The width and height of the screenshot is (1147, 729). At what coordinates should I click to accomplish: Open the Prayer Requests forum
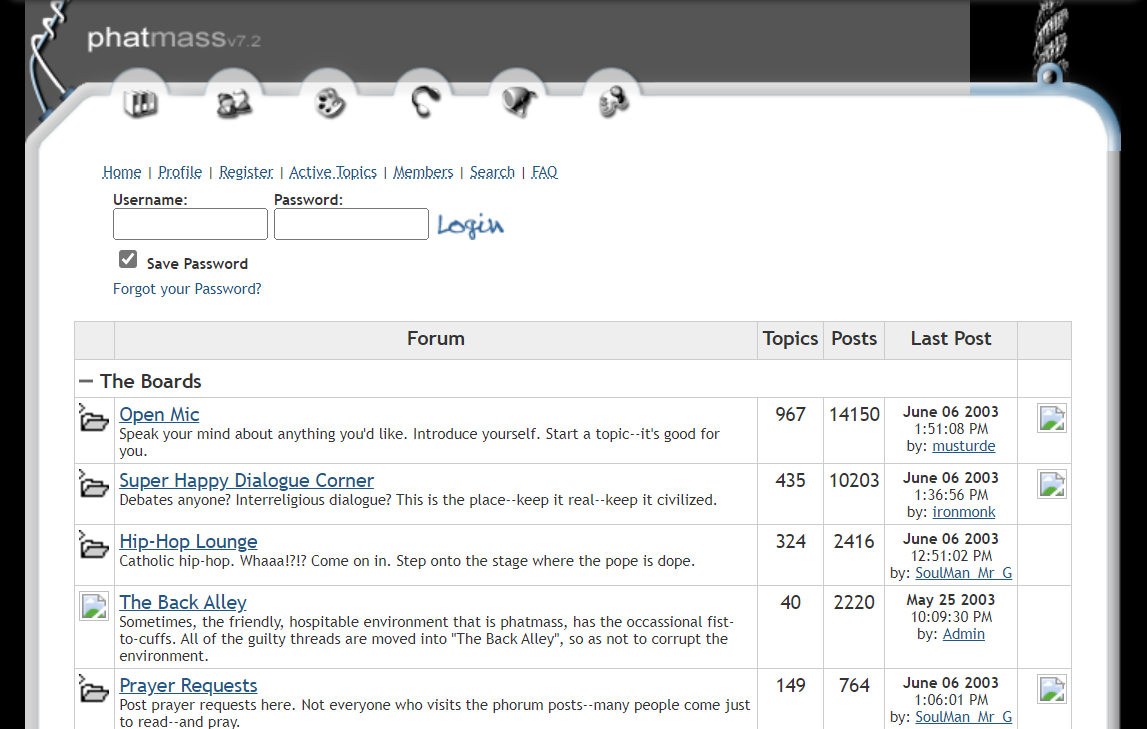pos(188,685)
